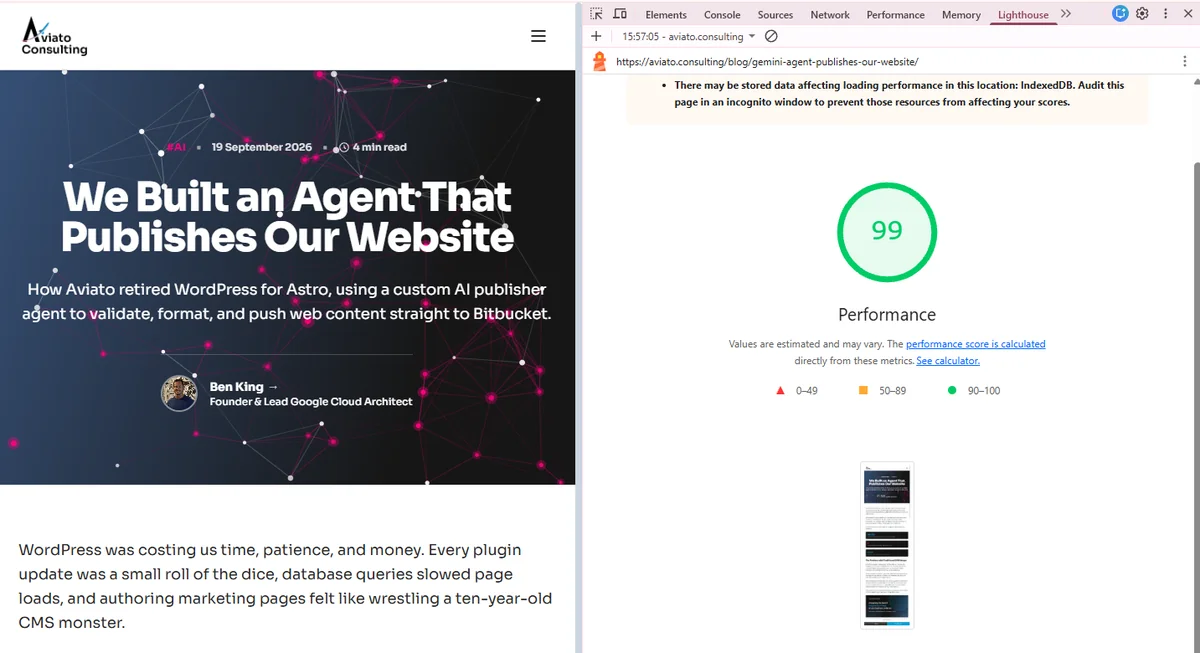Click the Aviato Consulting logo
This screenshot has height=653, width=1200.
point(55,36)
